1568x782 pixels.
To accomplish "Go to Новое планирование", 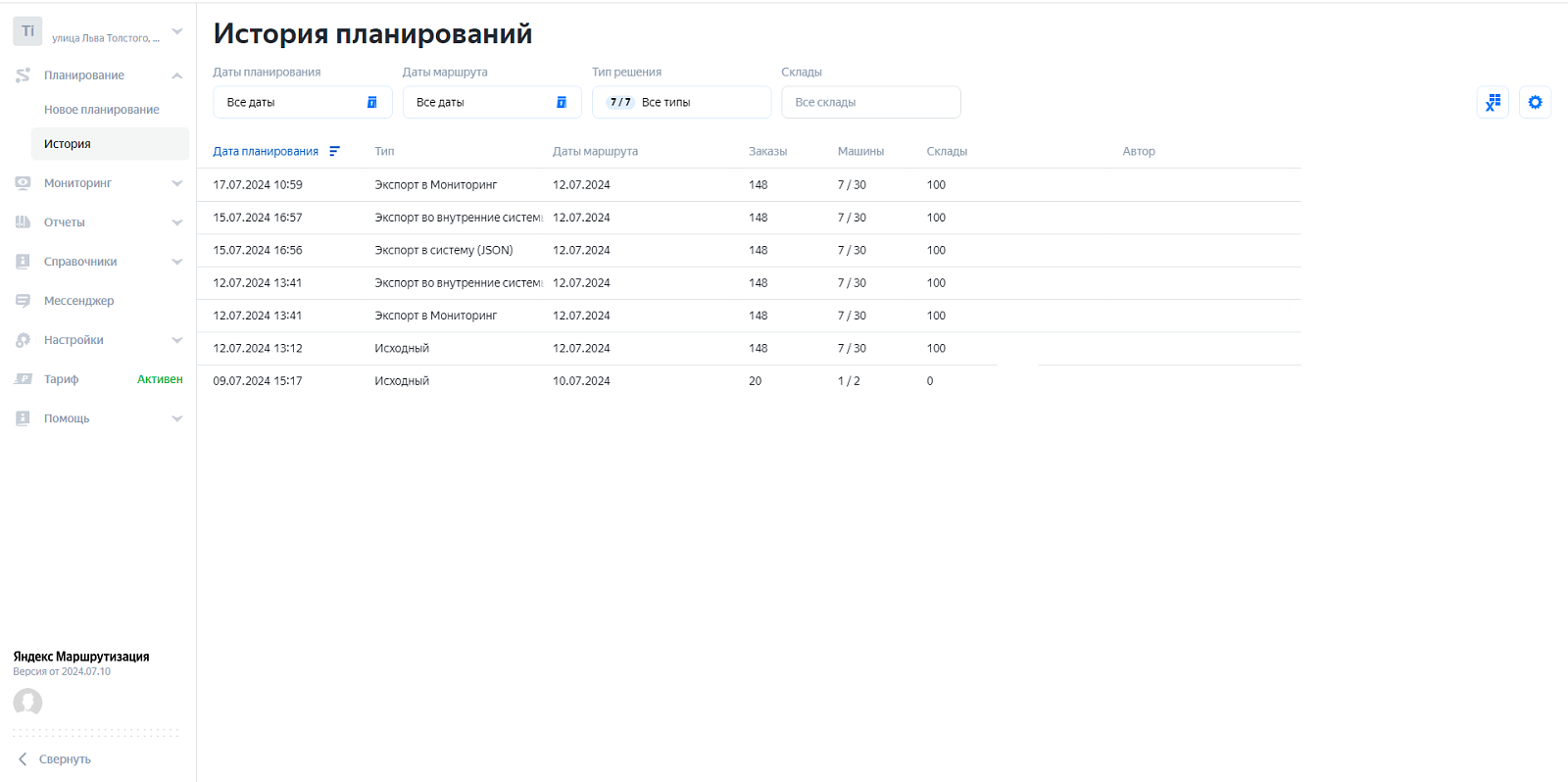I will 102,110.
